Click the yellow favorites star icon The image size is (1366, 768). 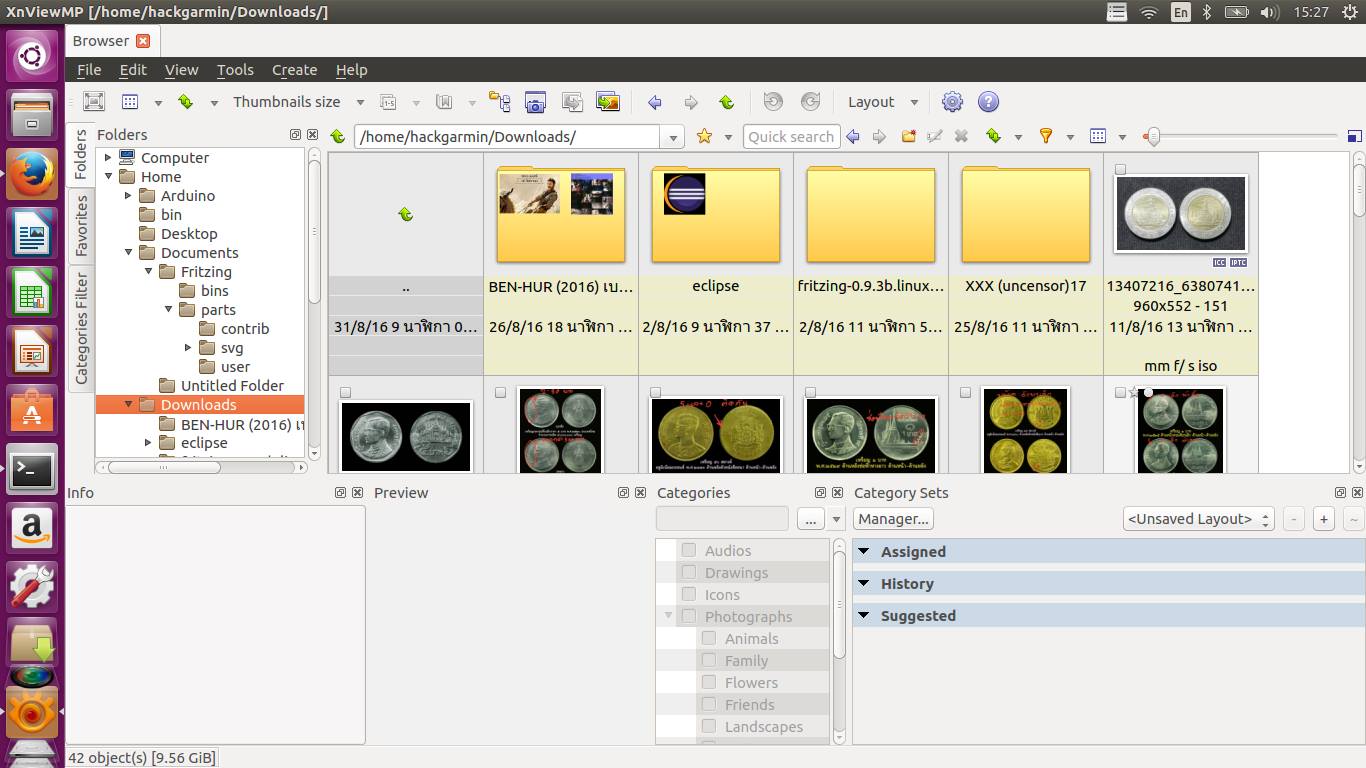704,137
